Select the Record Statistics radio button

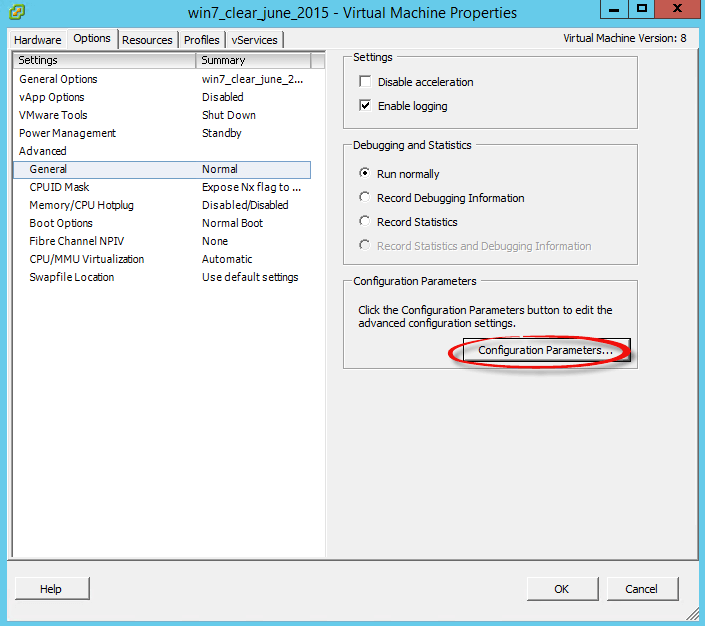coord(365,221)
